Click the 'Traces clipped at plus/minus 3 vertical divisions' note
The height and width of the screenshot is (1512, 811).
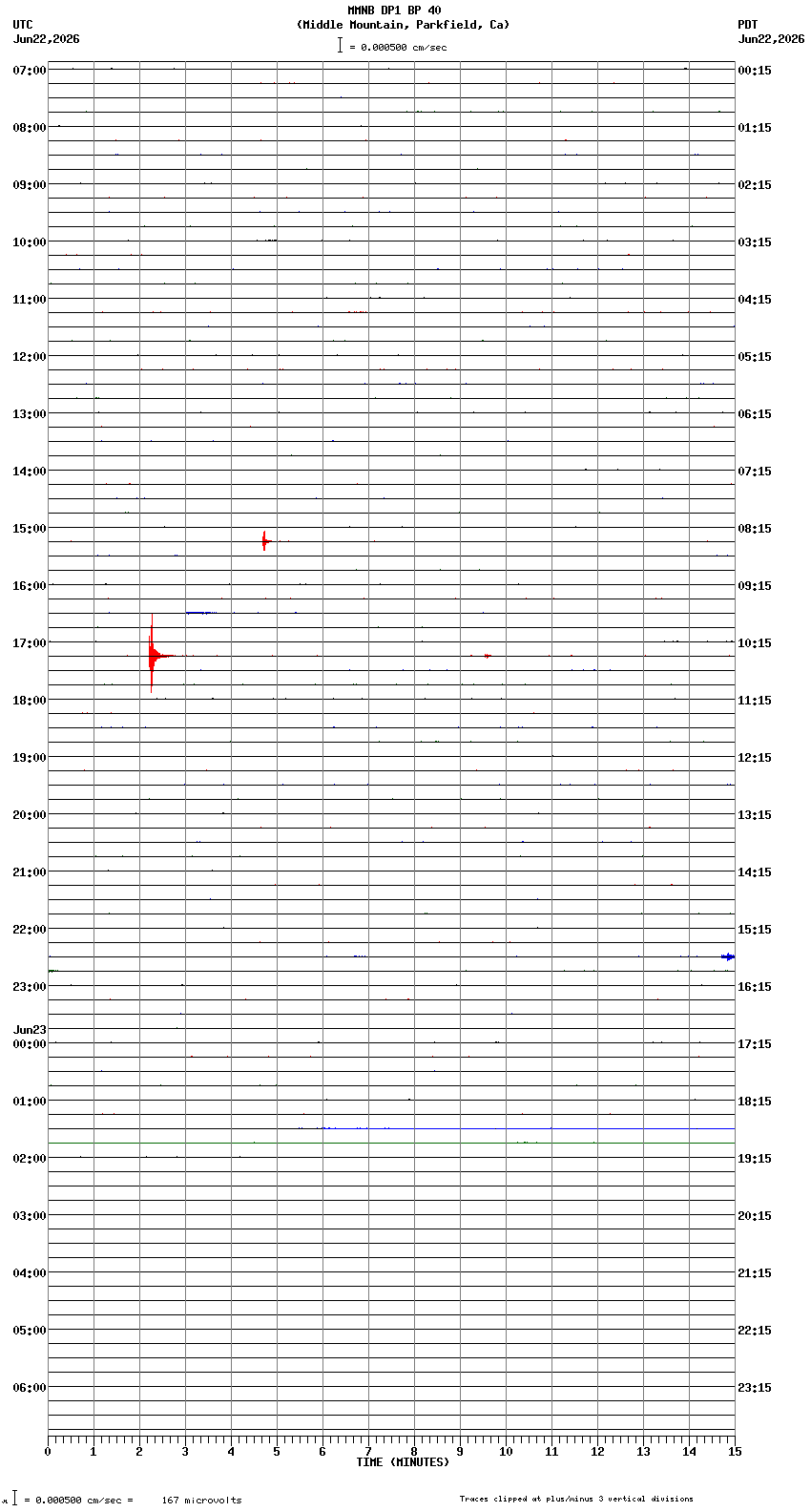pos(576,1499)
